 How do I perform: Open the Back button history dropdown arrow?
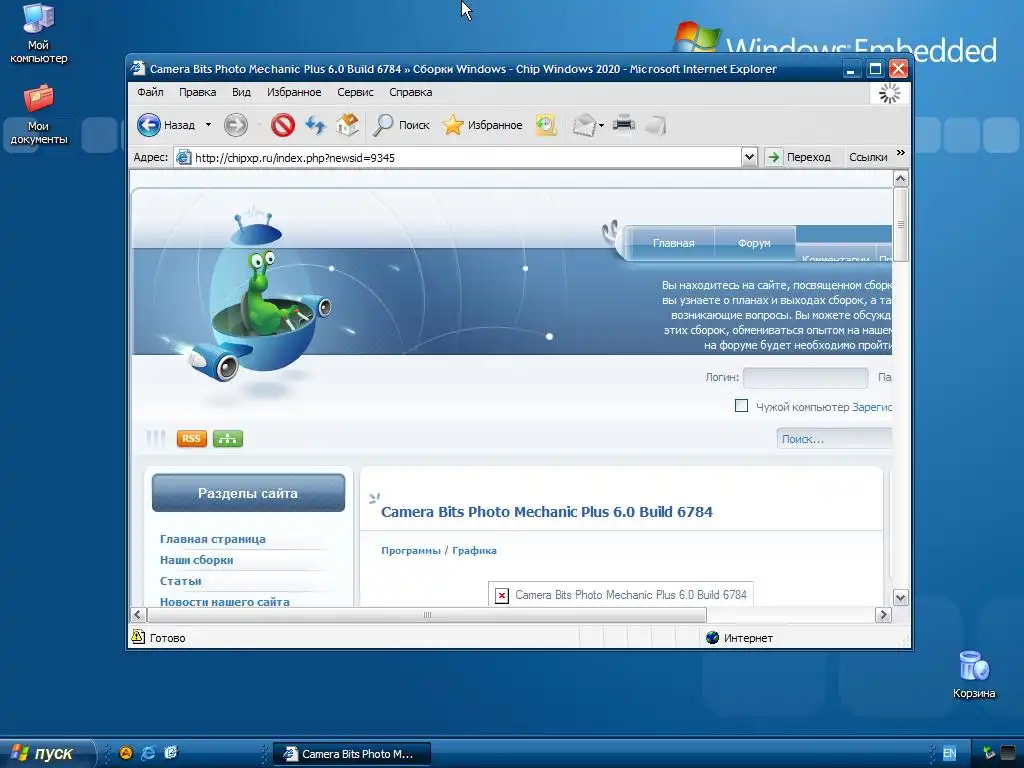coord(208,125)
